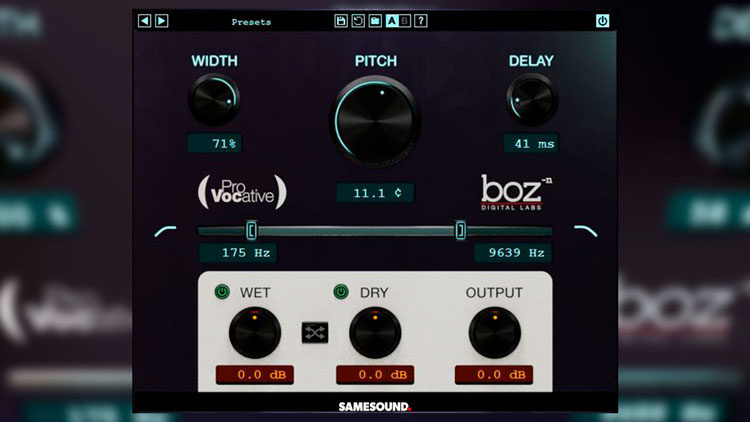
Task: Click the low-pass filter shape icon
Action: tap(585, 231)
